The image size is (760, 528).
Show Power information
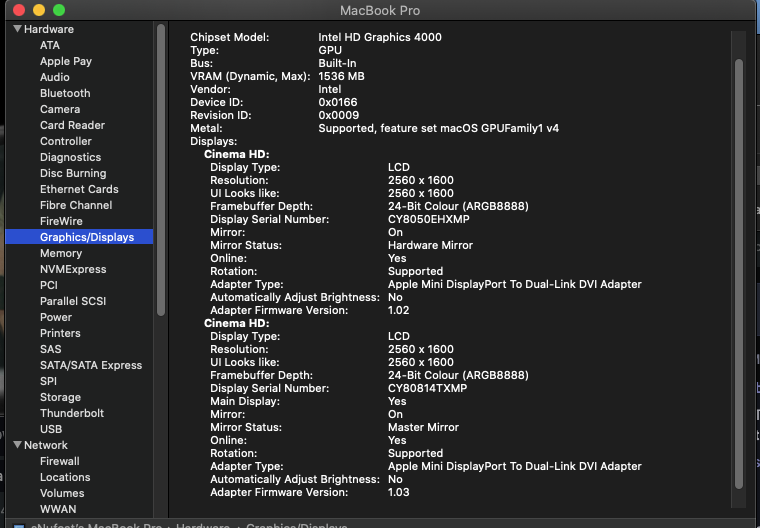(56, 317)
